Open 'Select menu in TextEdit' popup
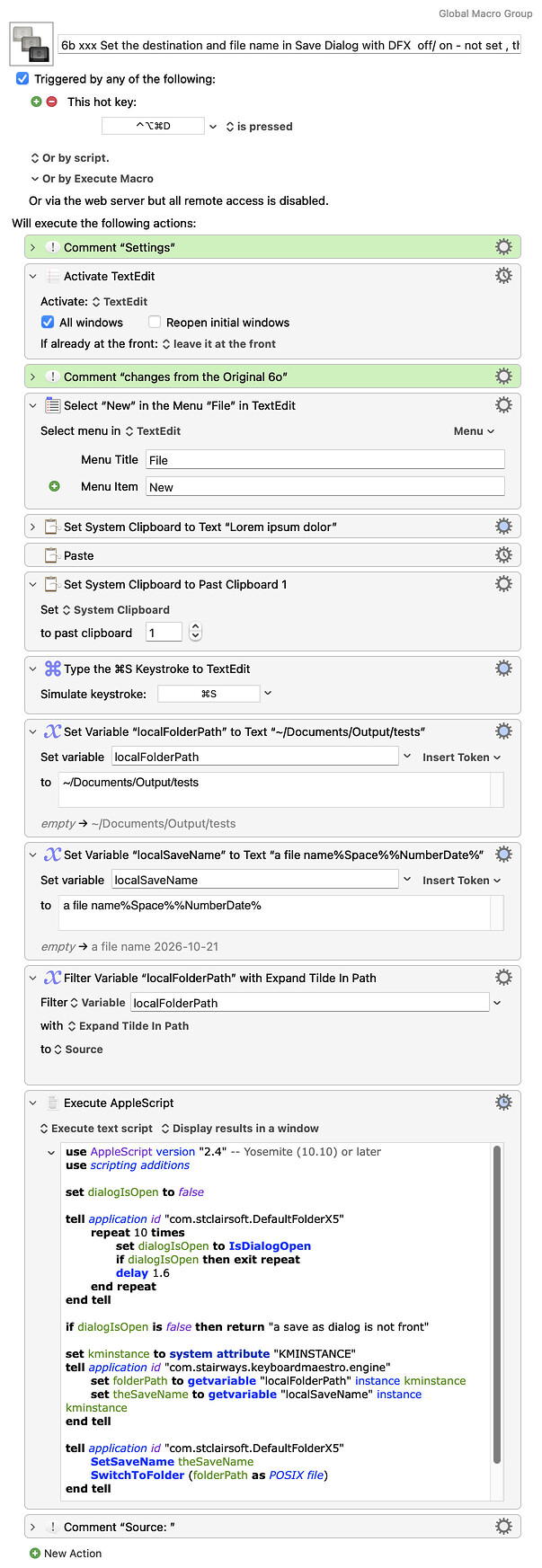Screen dimensions: 542x1568 tap(153, 431)
